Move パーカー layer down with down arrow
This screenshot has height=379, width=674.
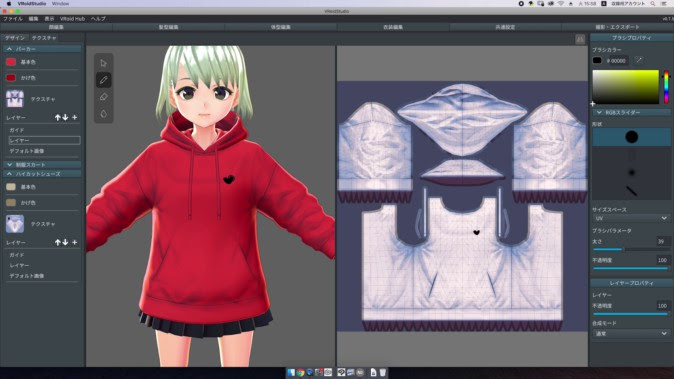pos(65,117)
